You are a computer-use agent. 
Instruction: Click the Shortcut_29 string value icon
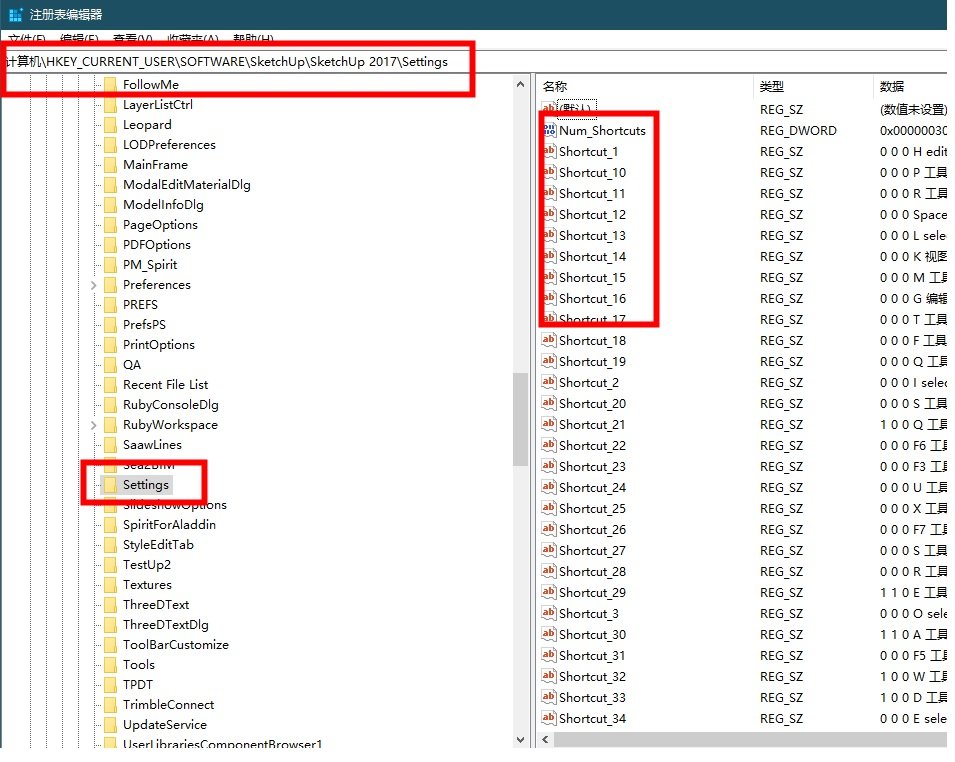point(549,592)
